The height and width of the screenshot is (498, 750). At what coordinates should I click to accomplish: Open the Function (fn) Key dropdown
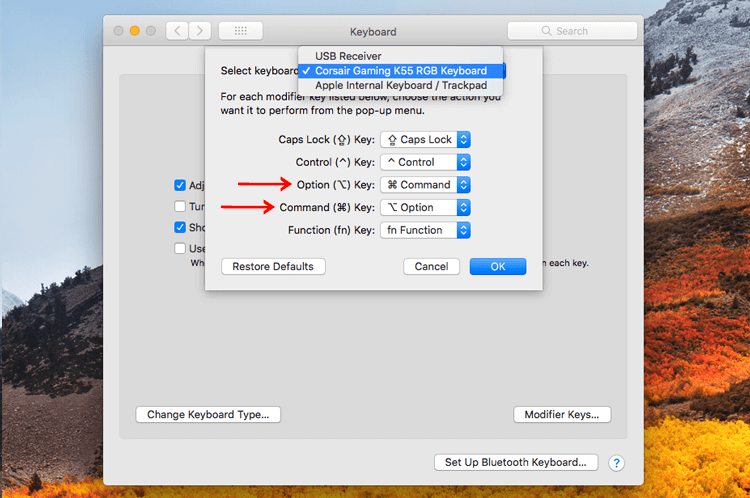[x=425, y=230]
